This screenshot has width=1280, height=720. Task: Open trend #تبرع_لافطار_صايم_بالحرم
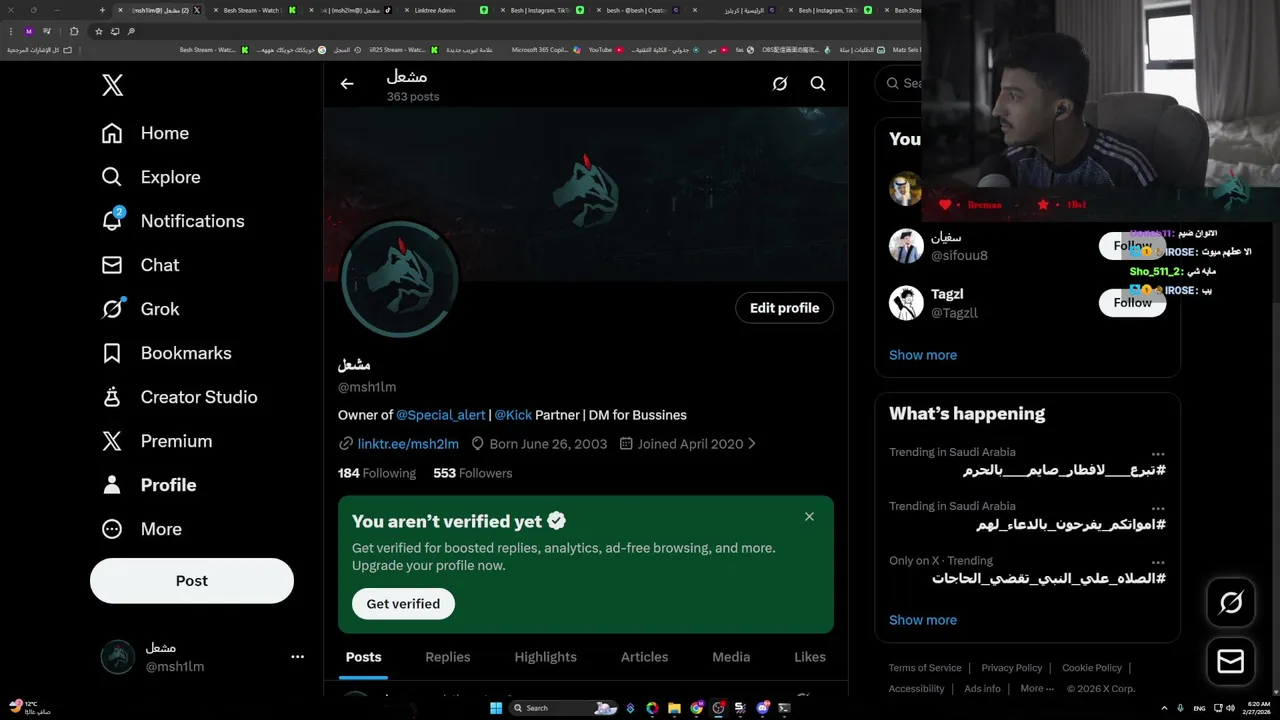click(x=1064, y=470)
